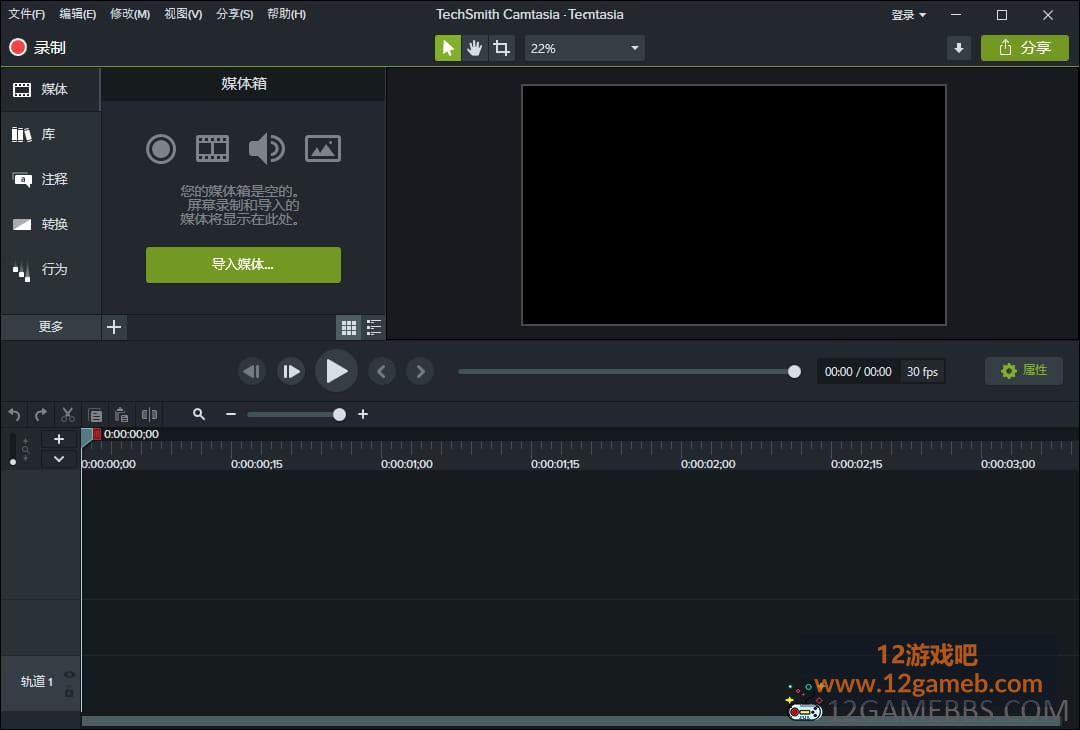The height and width of the screenshot is (730, 1080).
Task: Switch to the 行为 behaviors tab
Action: point(50,269)
